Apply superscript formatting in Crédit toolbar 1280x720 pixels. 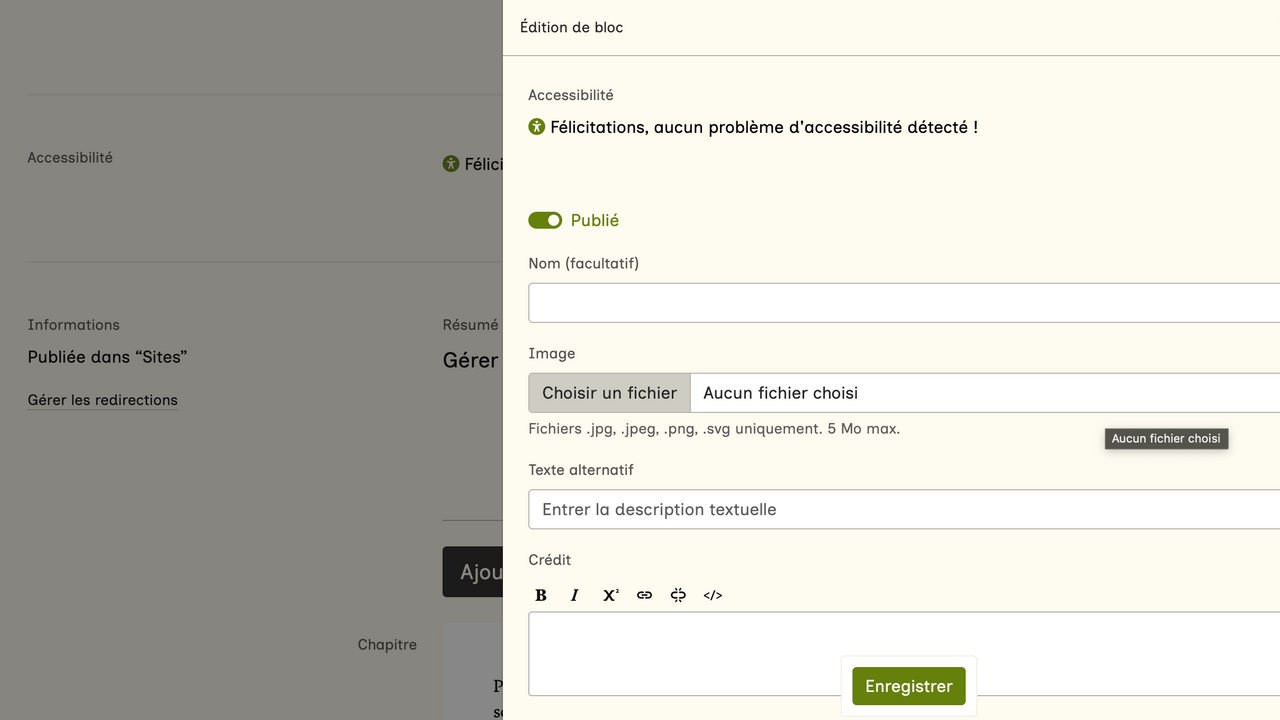[x=610, y=595]
